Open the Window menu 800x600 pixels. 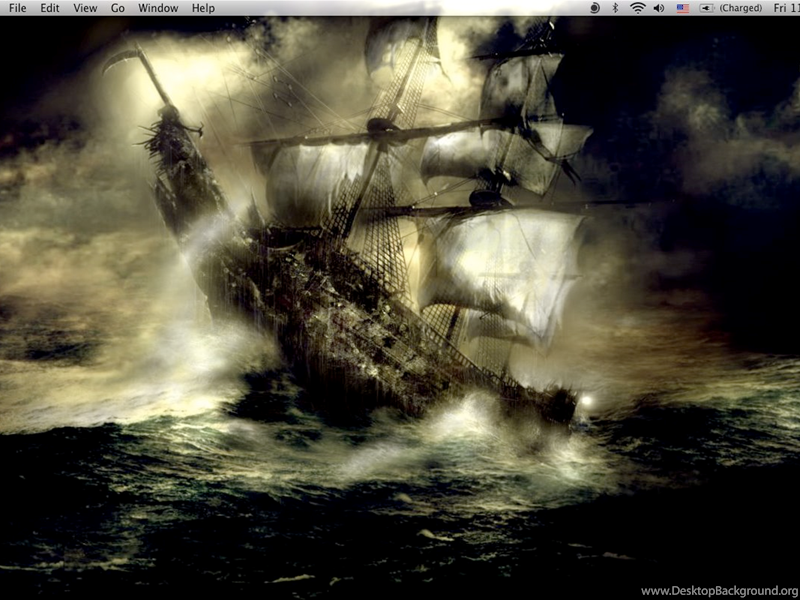click(x=158, y=8)
